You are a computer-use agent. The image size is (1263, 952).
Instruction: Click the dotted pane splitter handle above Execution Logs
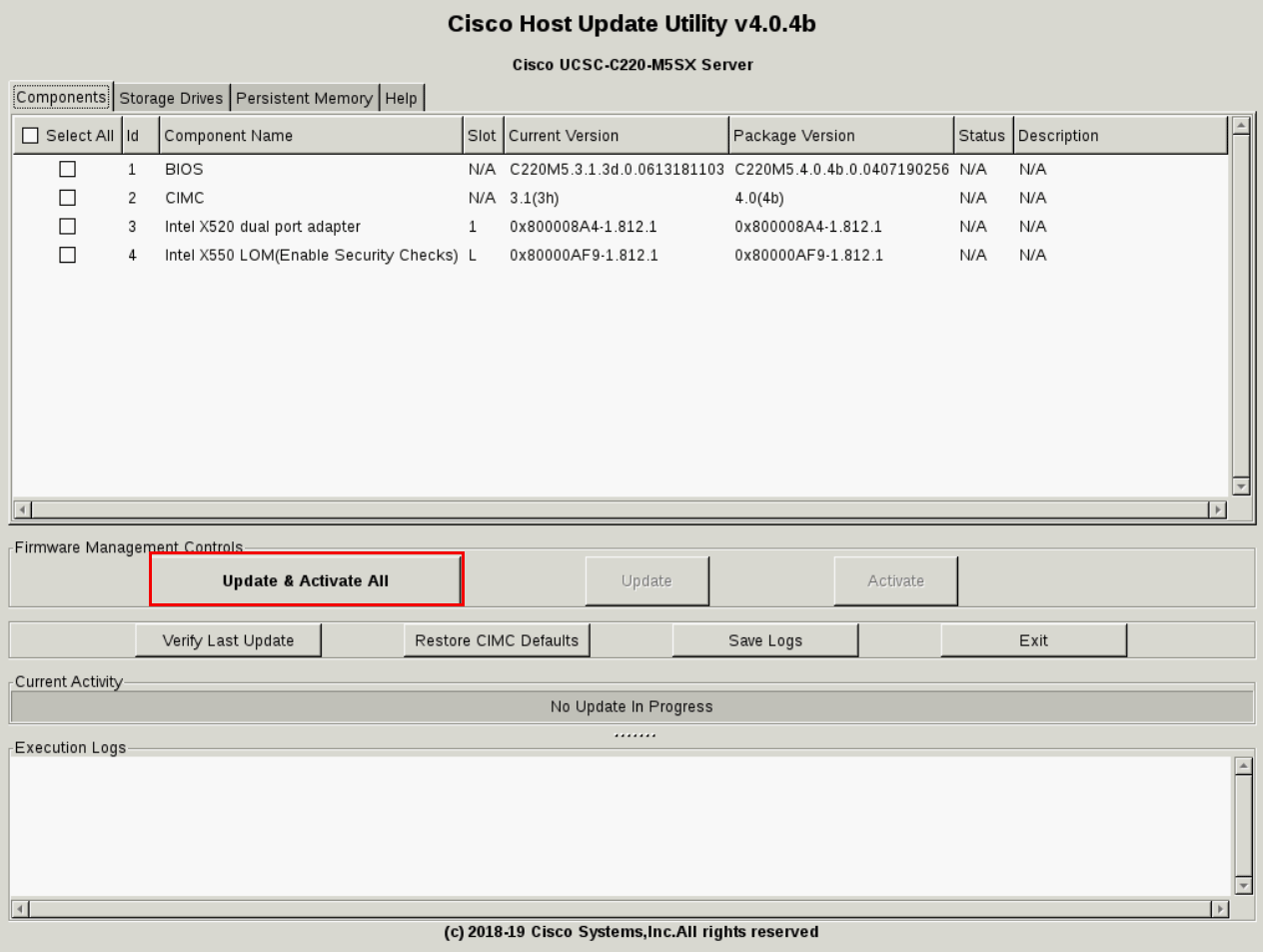pos(634,736)
